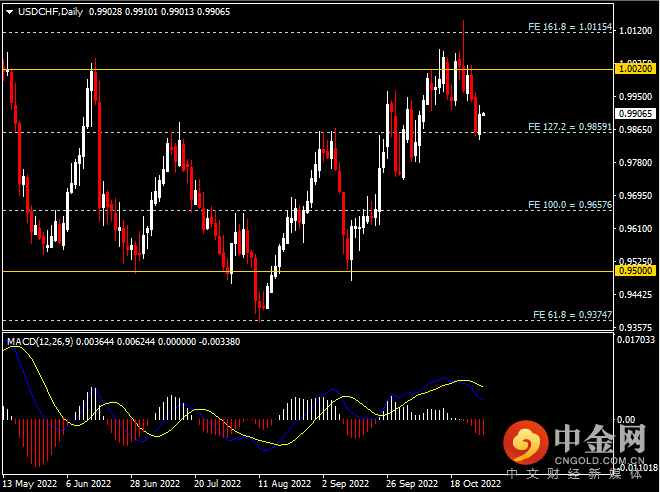Click the 18 Oct 2022 date label
The width and height of the screenshot is (660, 492).
pos(476,484)
